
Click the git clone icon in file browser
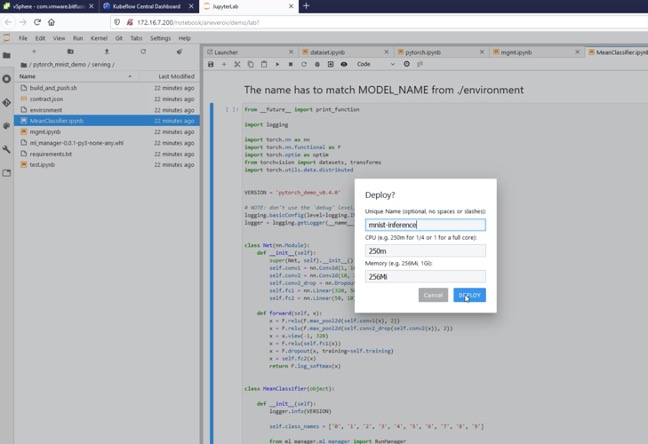click(x=179, y=52)
